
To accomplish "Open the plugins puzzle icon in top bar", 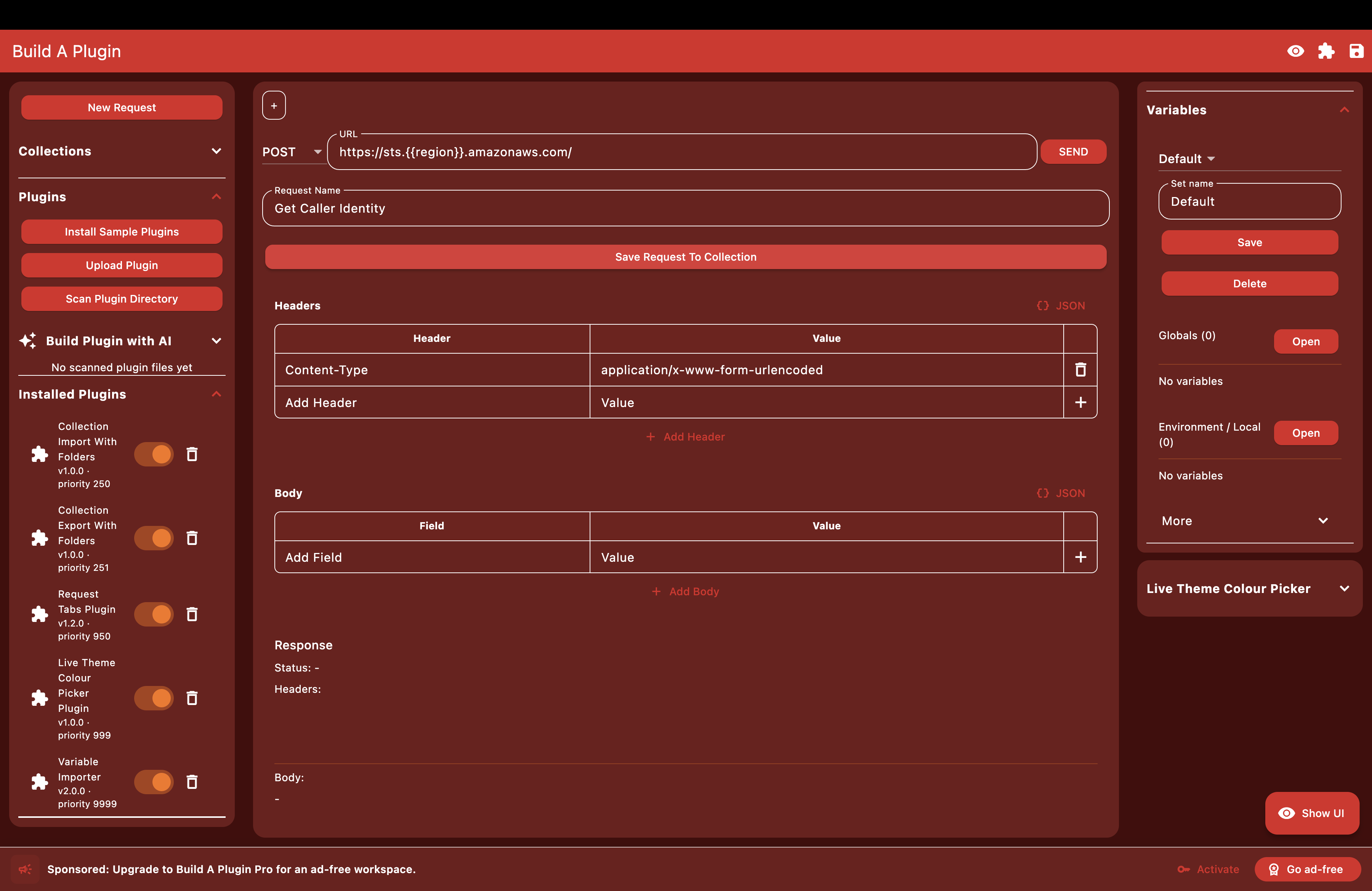I will point(1326,51).
